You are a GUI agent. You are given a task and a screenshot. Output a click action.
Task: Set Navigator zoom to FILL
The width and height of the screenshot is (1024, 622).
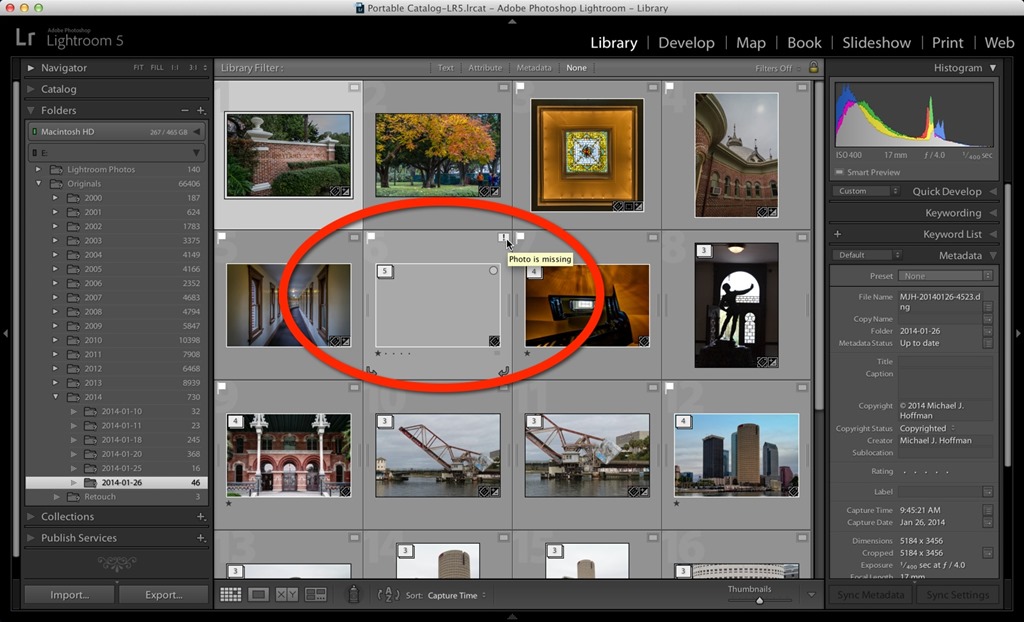click(157, 68)
